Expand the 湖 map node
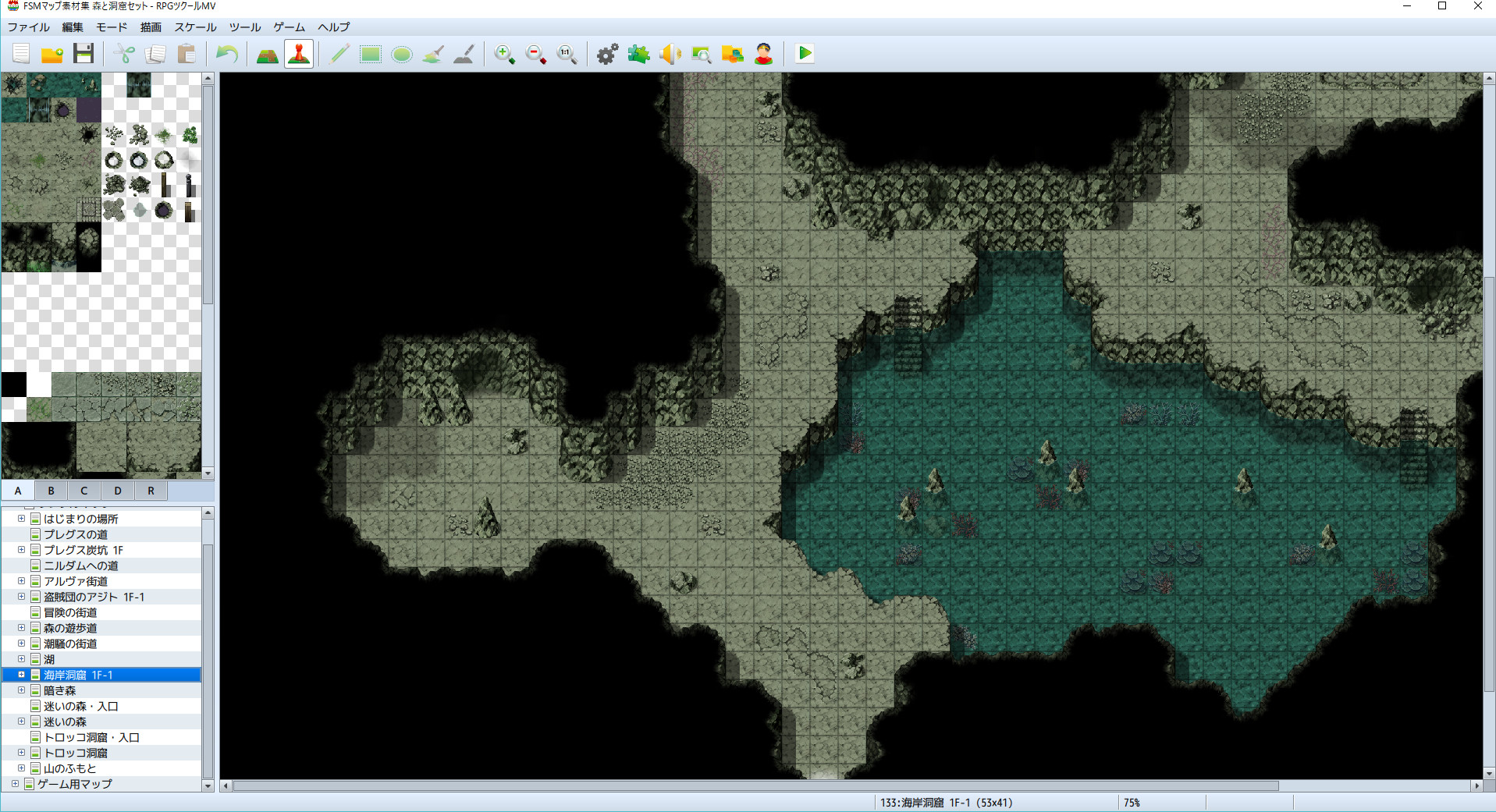The height and width of the screenshot is (812, 1496). tap(22, 659)
